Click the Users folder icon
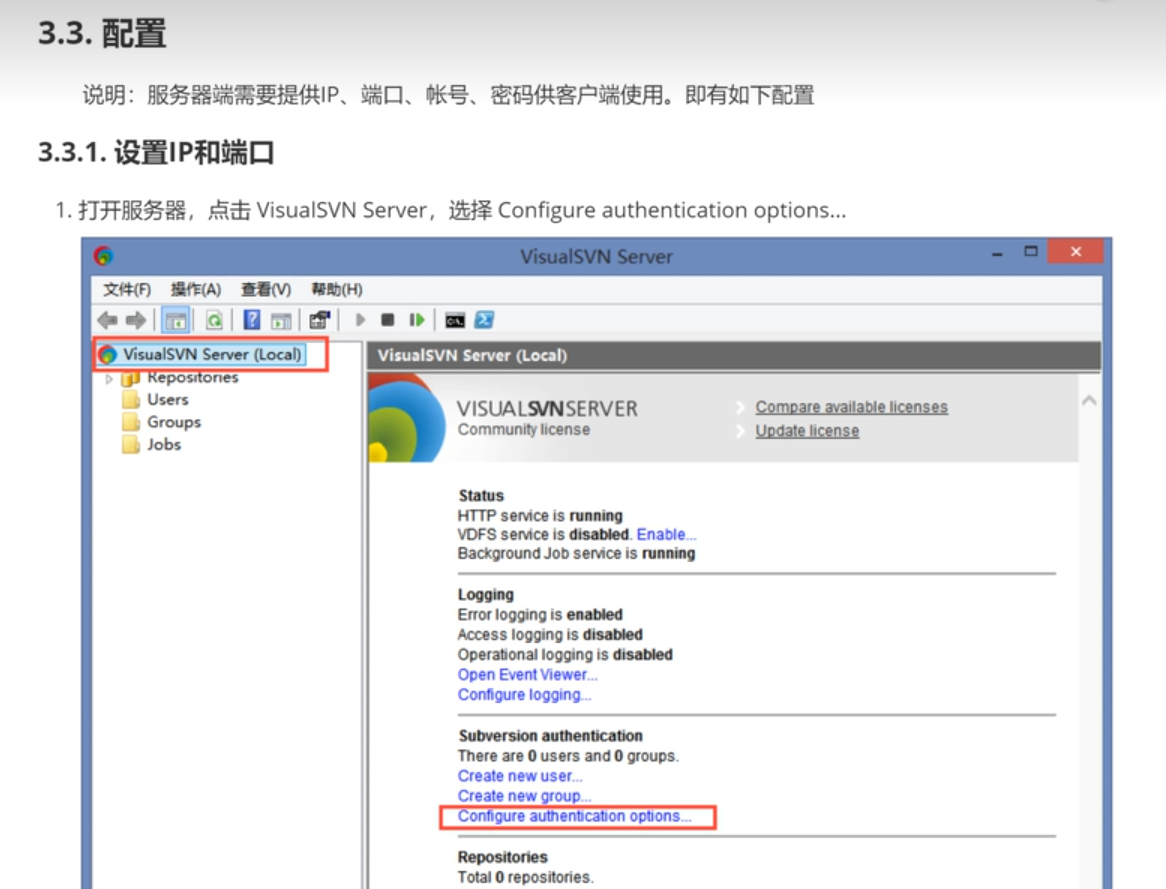This screenshot has height=889, width=1166. 131,400
